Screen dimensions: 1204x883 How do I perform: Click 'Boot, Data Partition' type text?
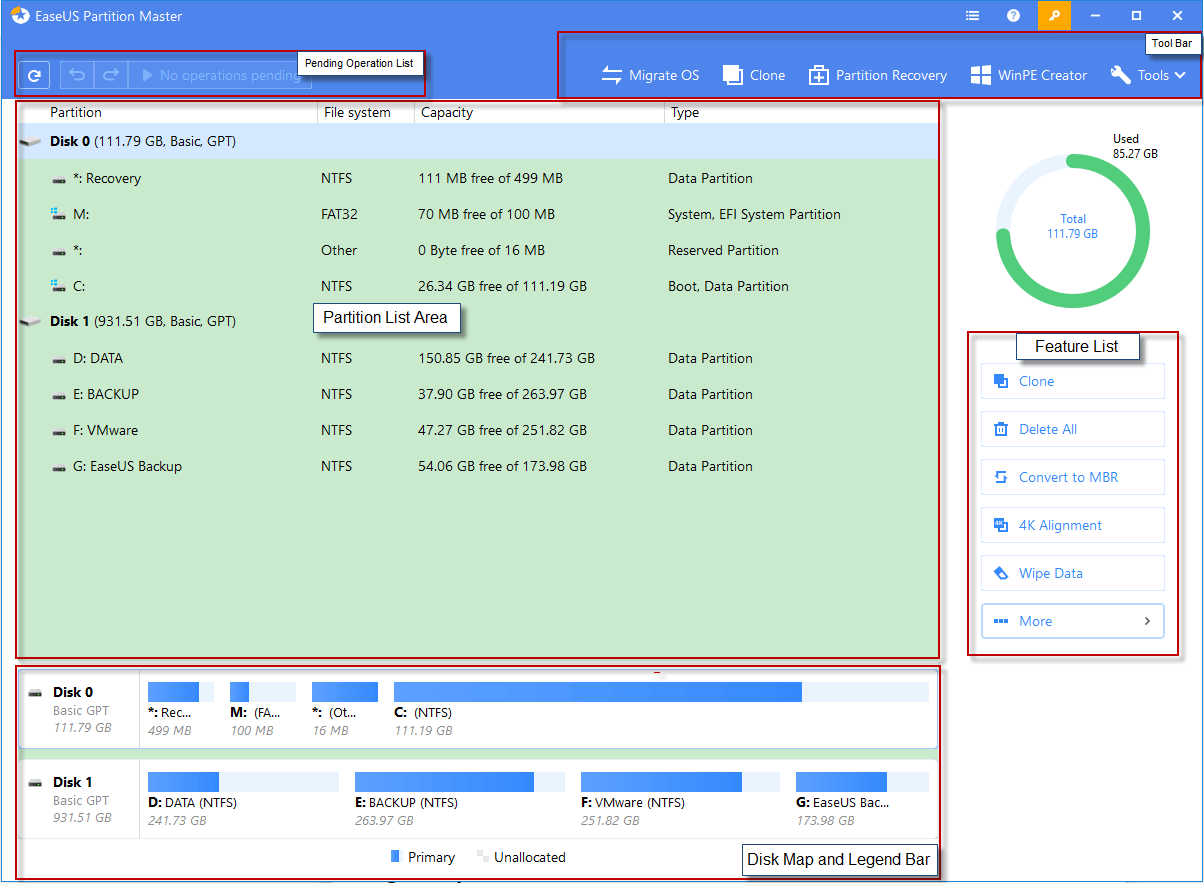click(x=728, y=286)
